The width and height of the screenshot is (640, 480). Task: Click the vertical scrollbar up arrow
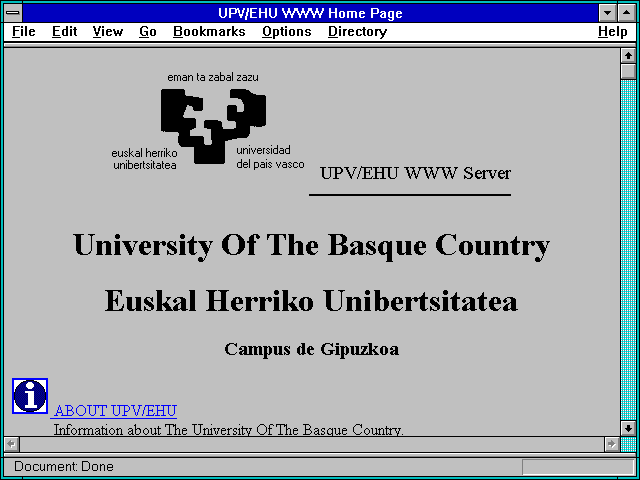pos(628,56)
